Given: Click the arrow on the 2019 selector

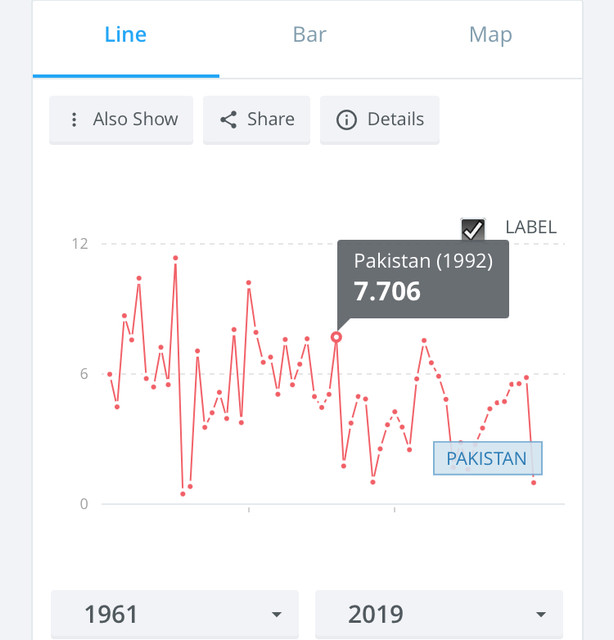Looking at the screenshot, I should click(x=541, y=615).
